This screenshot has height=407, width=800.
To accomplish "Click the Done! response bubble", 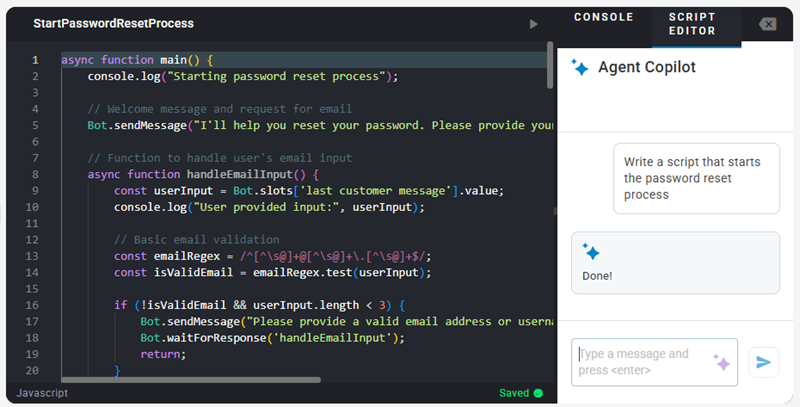I will coord(675,262).
